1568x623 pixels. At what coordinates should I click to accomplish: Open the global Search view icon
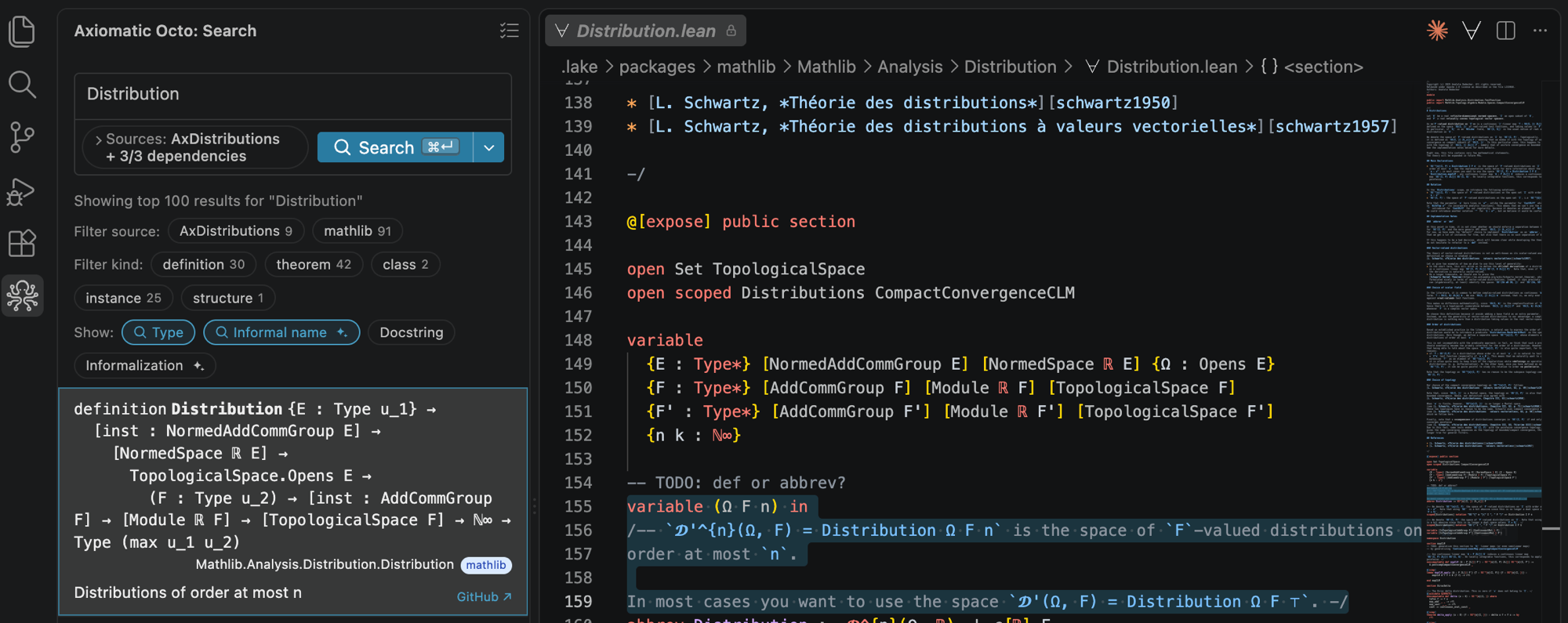pyautogui.click(x=22, y=84)
